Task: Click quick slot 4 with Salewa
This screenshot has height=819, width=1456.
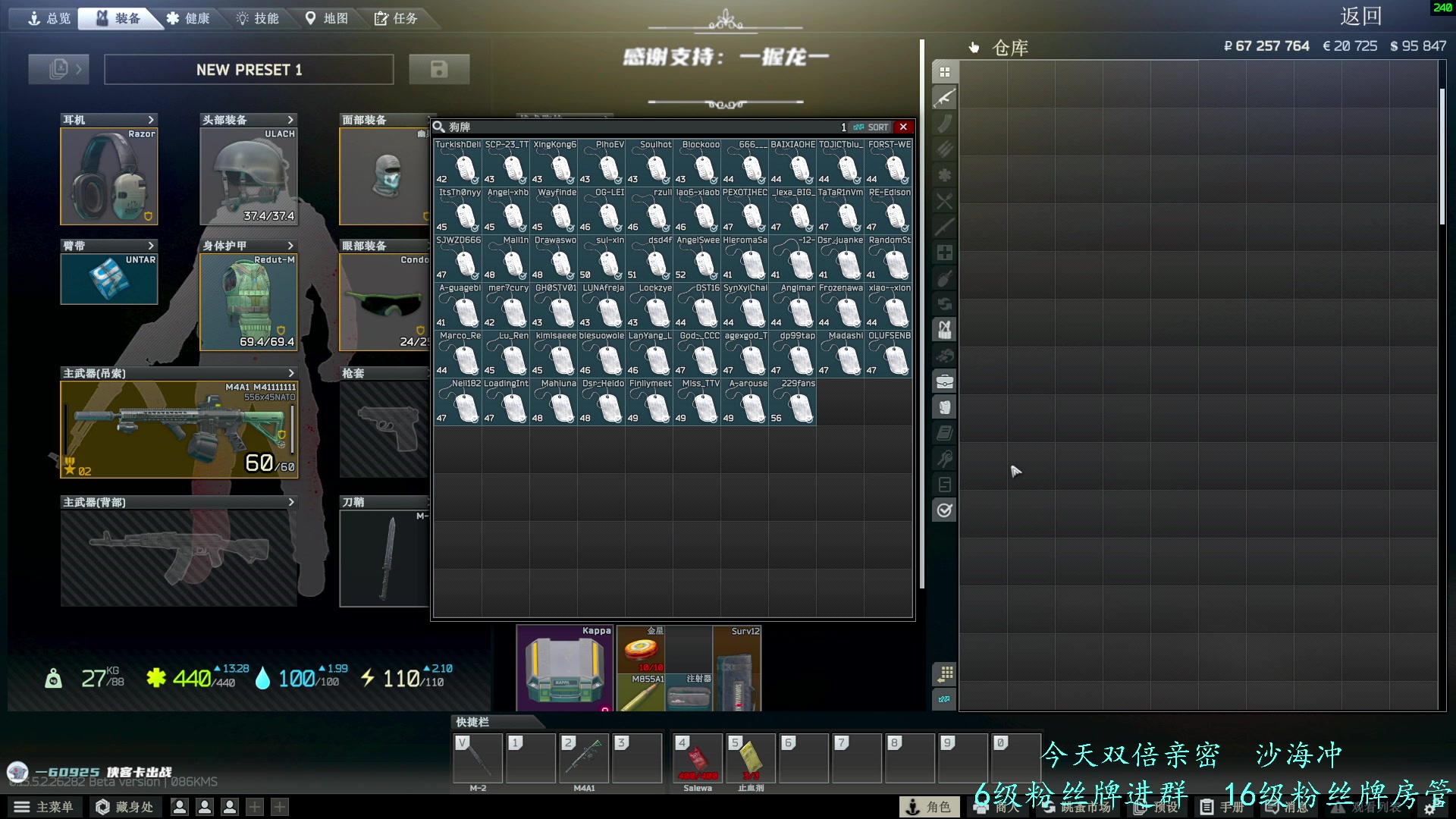Action: (698, 758)
